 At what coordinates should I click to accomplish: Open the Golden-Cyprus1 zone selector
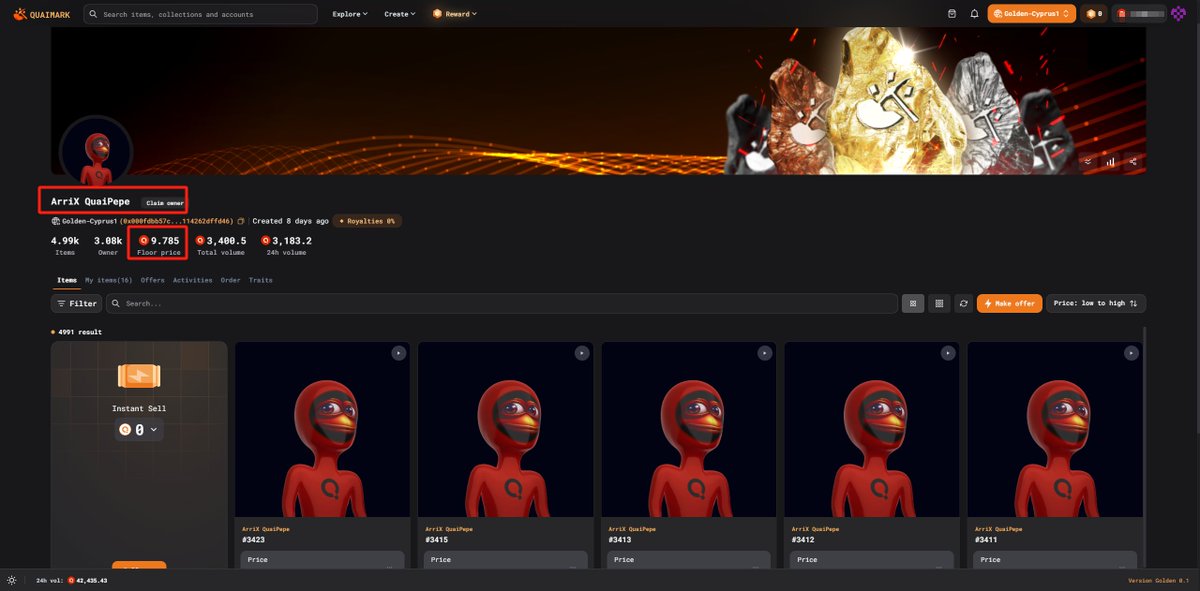pos(1032,14)
